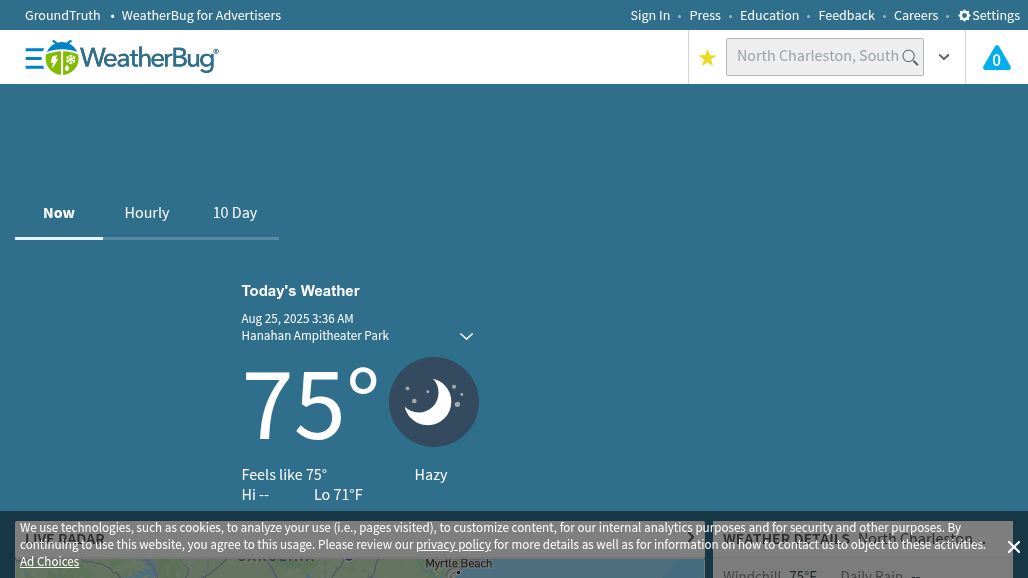Screen dimensions: 1028x578
Task: Expand the Hanahan Ampitheater Park station chevron
Action: [466, 336]
